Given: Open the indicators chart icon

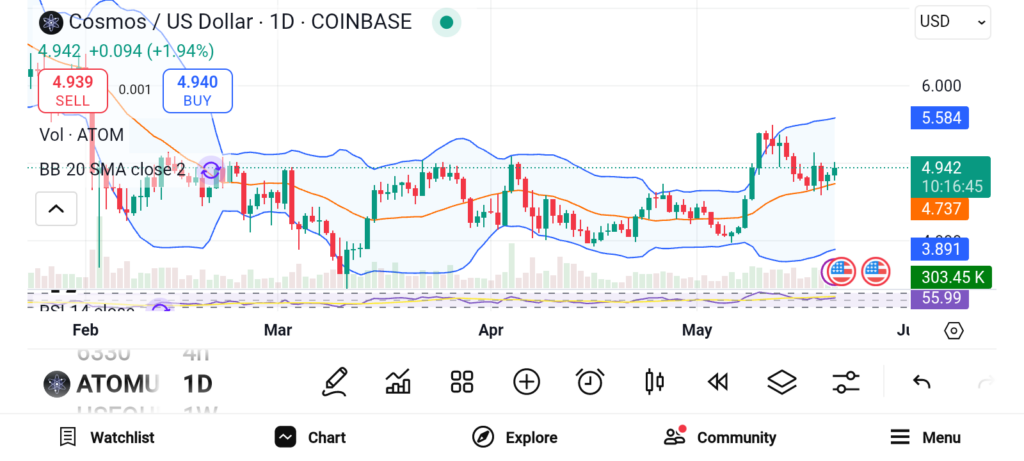Looking at the screenshot, I should pos(398,382).
